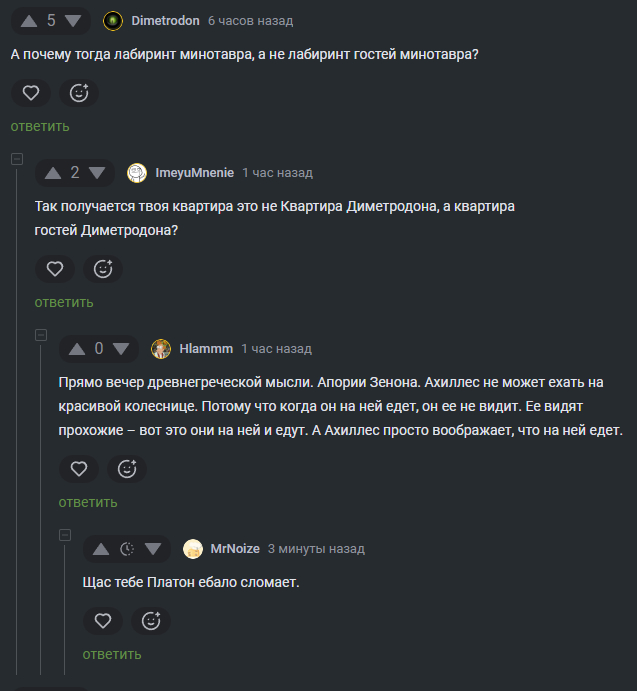This screenshot has width=637, height=691.
Task: Open ImeyuMnenie's profile avatar
Action: point(137,172)
